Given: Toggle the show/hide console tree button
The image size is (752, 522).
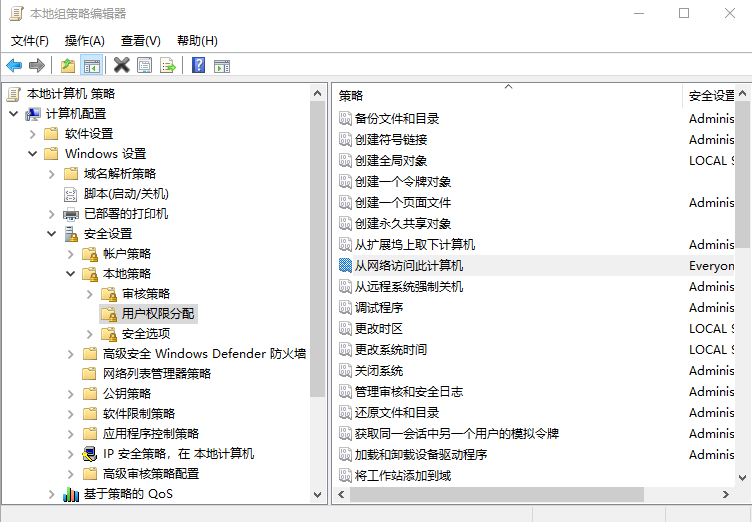Looking at the screenshot, I should (91, 66).
